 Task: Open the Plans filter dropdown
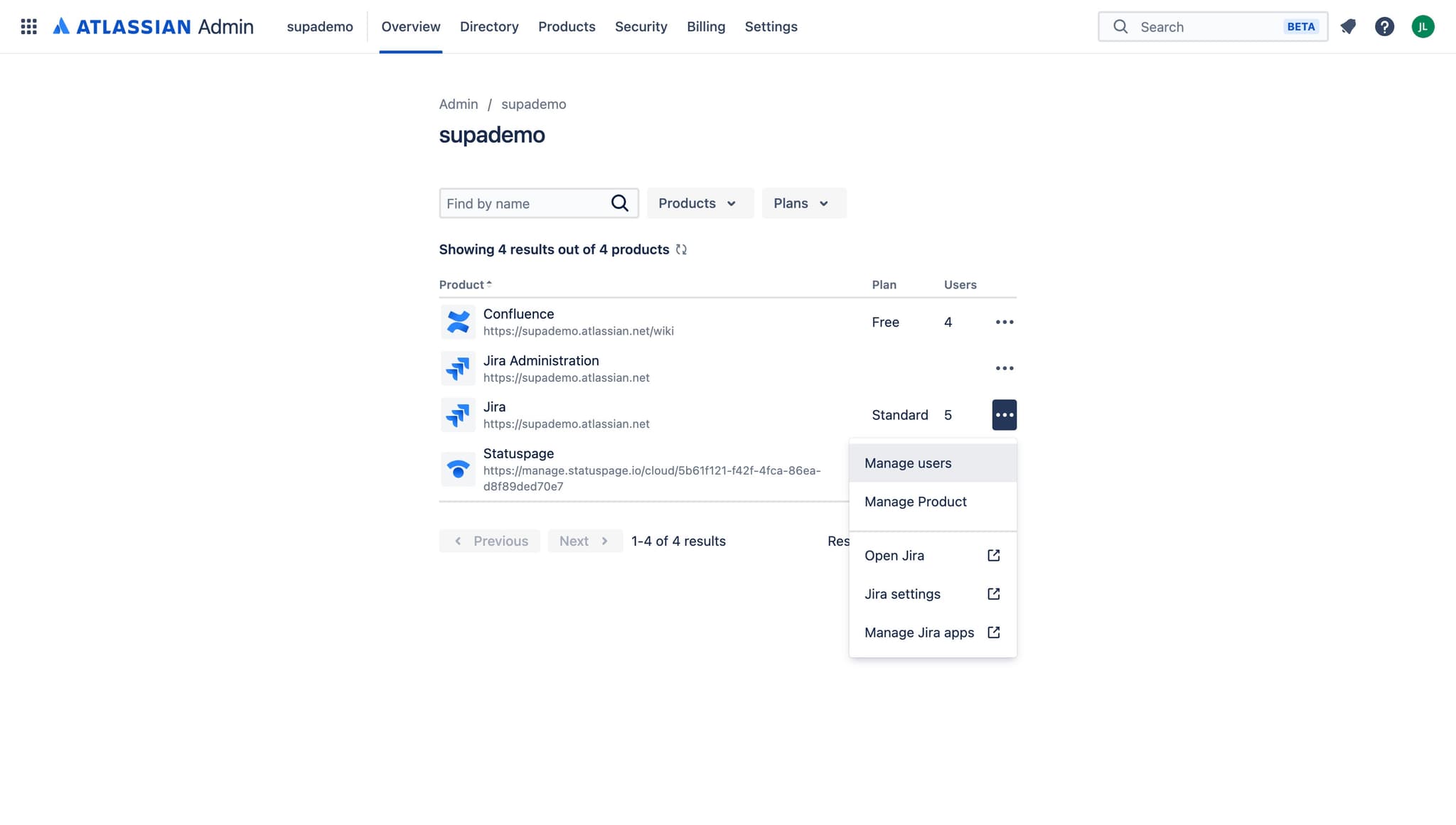803,203
